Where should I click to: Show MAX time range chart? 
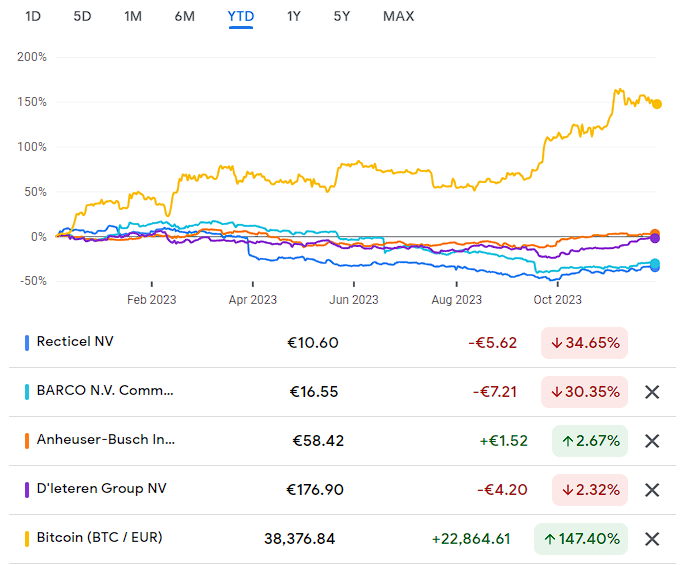tap(398, 17)
